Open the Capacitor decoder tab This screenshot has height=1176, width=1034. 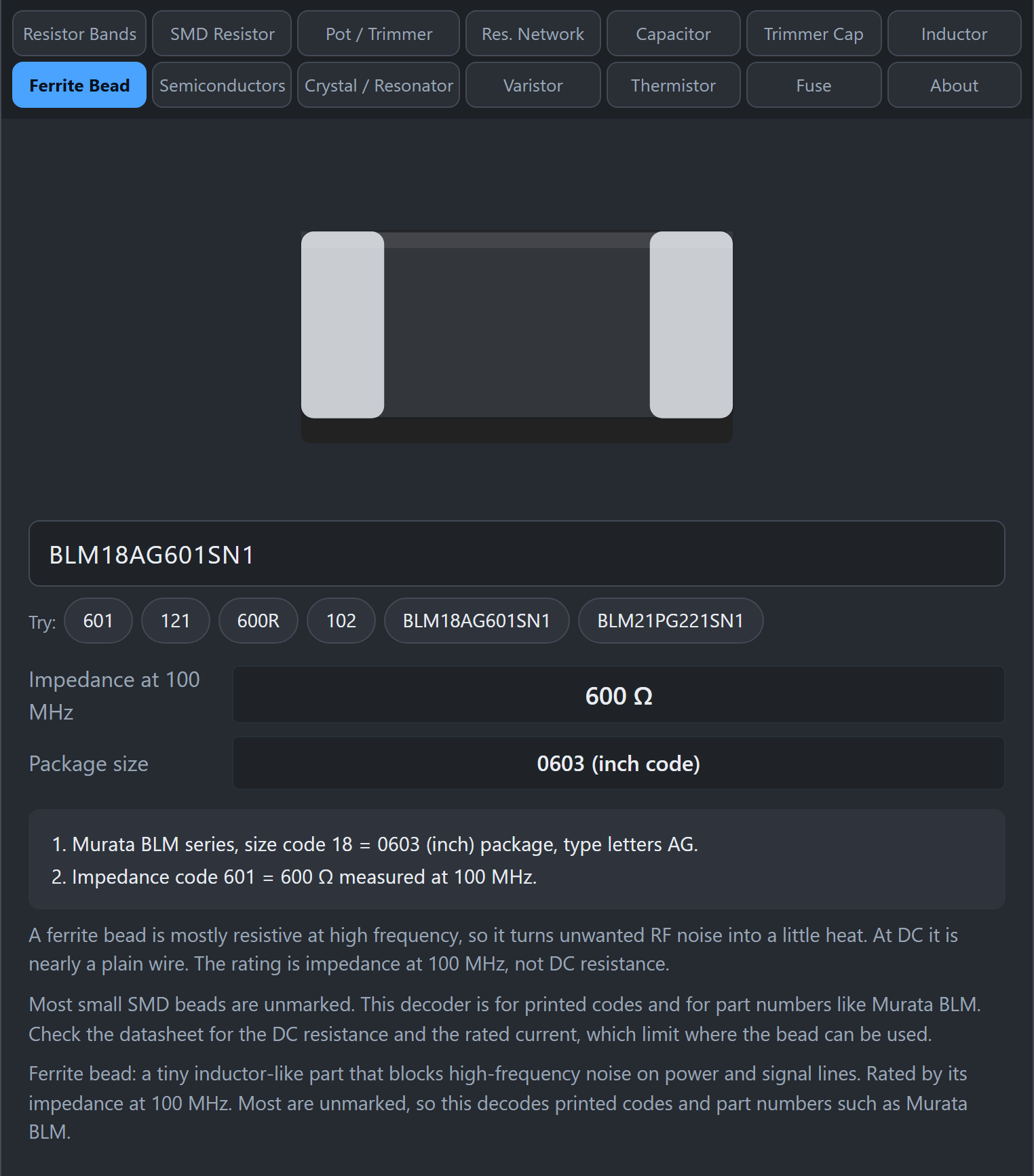click(x=674, y=33)
